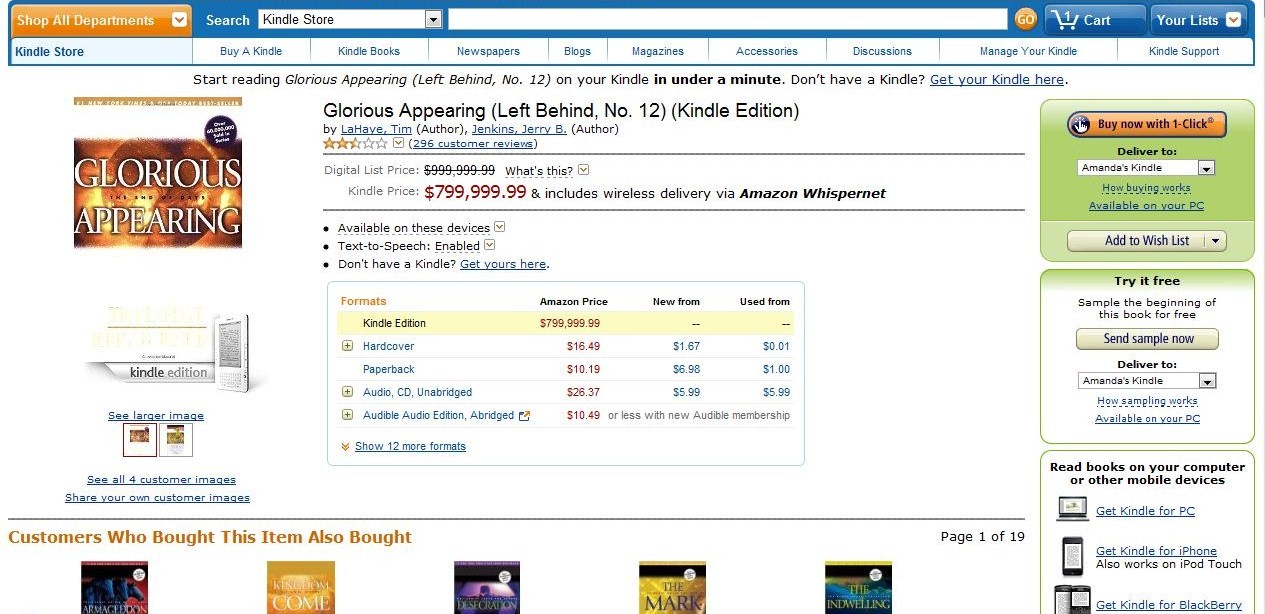Click the orange GO search icon
This screenshot has height=614, width=1265.
click(1025, 19)
